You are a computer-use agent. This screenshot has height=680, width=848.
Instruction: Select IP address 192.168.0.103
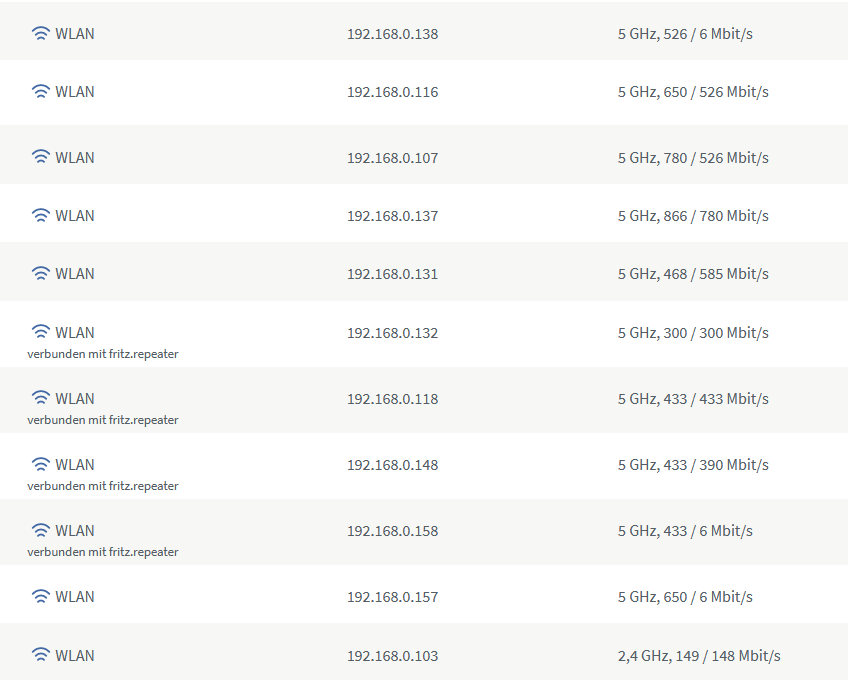pos(392,656)
